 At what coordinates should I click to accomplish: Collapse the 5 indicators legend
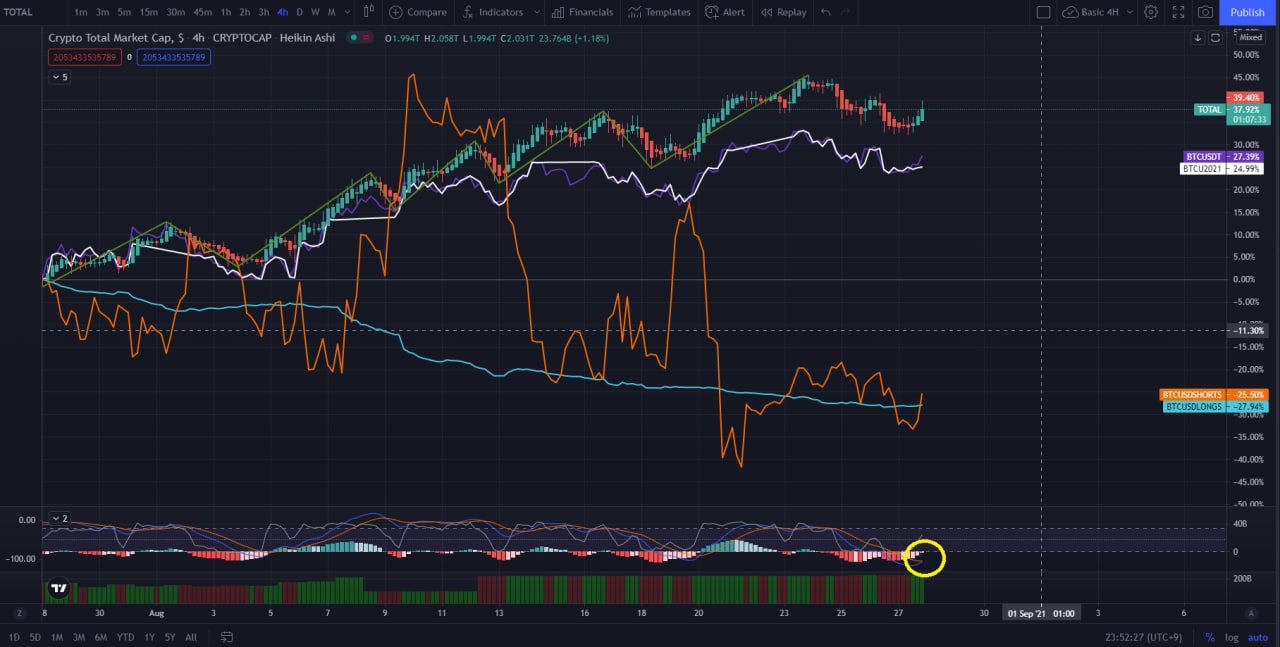60,76
